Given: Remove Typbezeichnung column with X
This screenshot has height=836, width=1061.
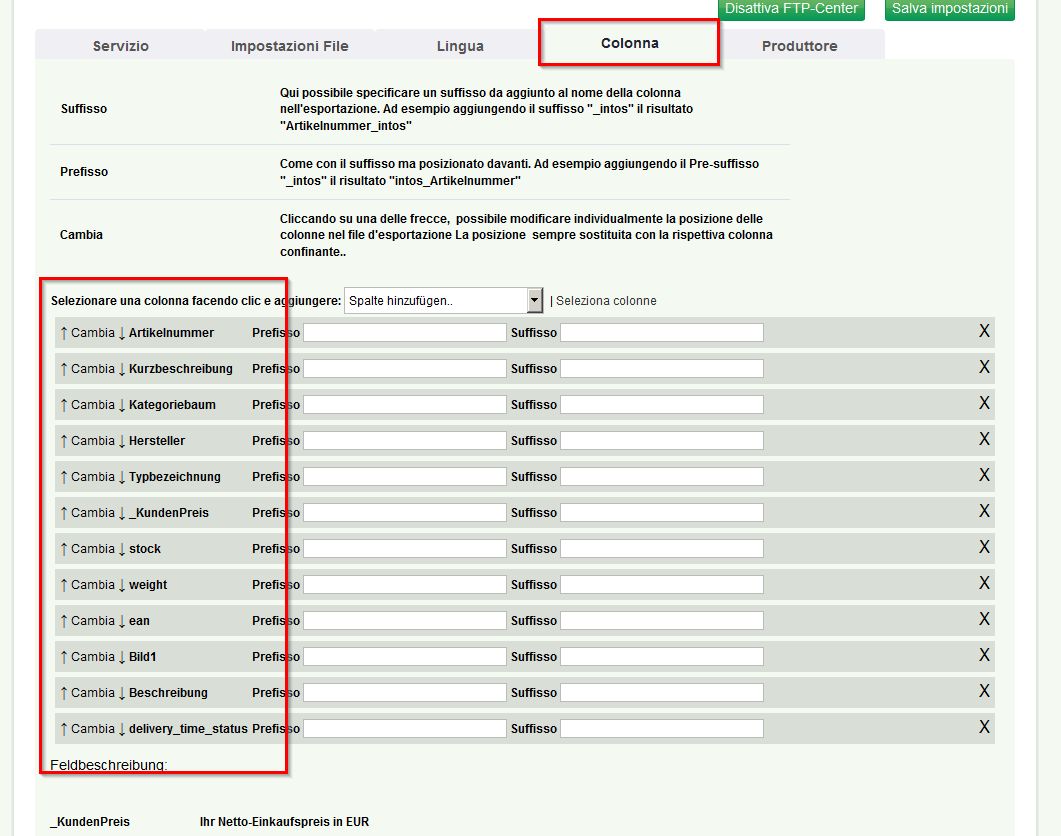Looking at the screenshot, I should click(x=985, y=475).
